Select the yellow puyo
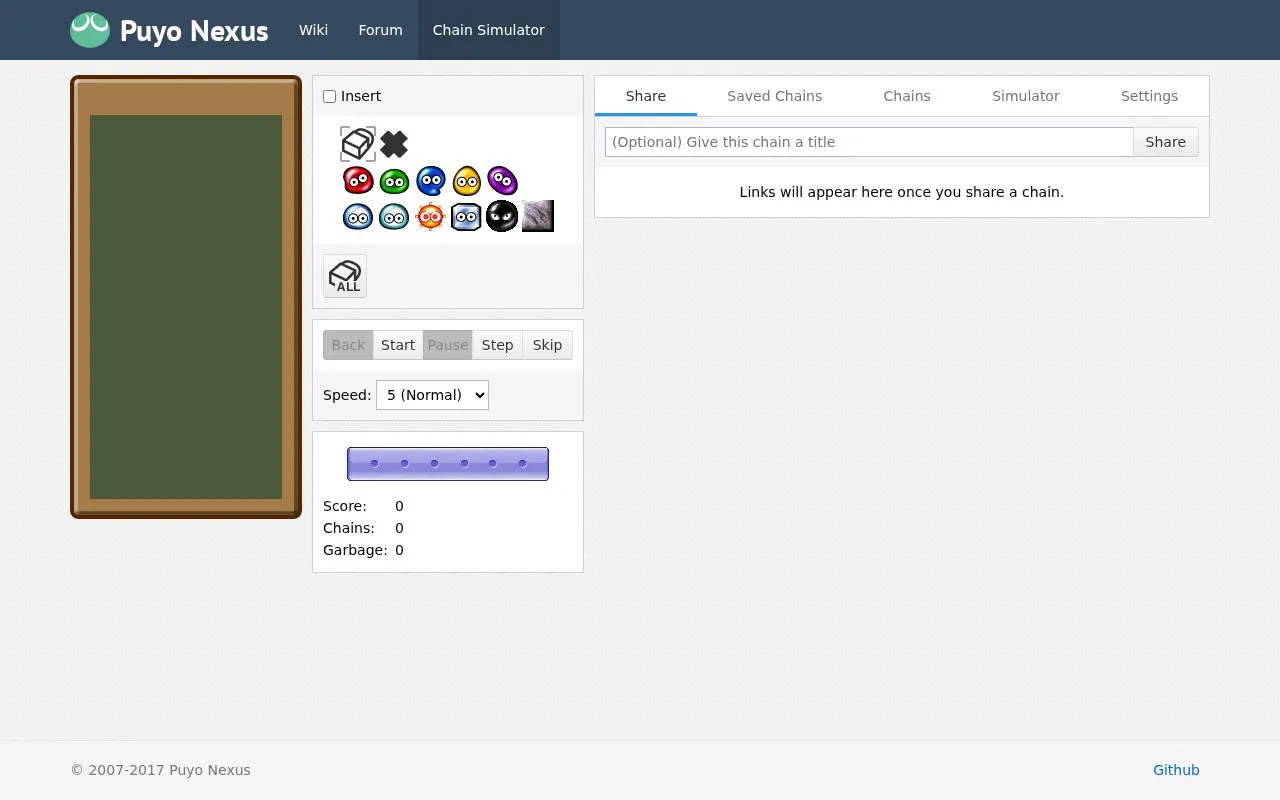This screenshot has height=800, width=1280. [466, 180]
